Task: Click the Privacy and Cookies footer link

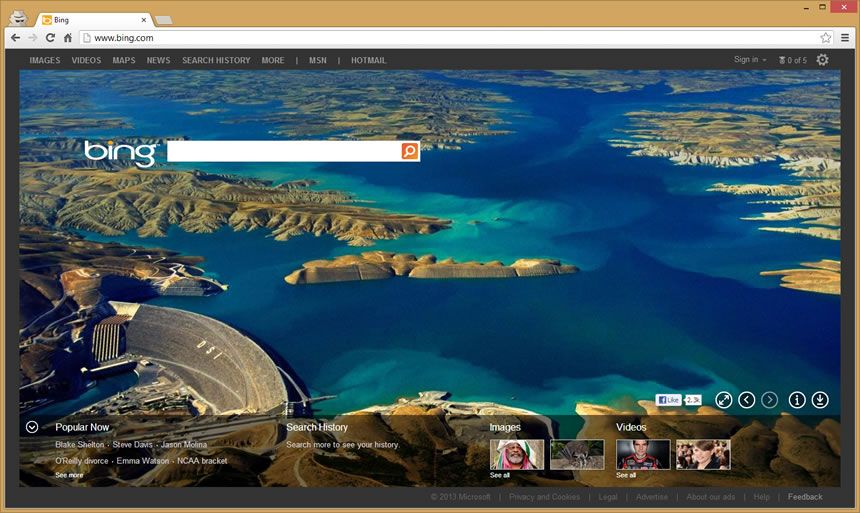Action: tap(544, 497)
